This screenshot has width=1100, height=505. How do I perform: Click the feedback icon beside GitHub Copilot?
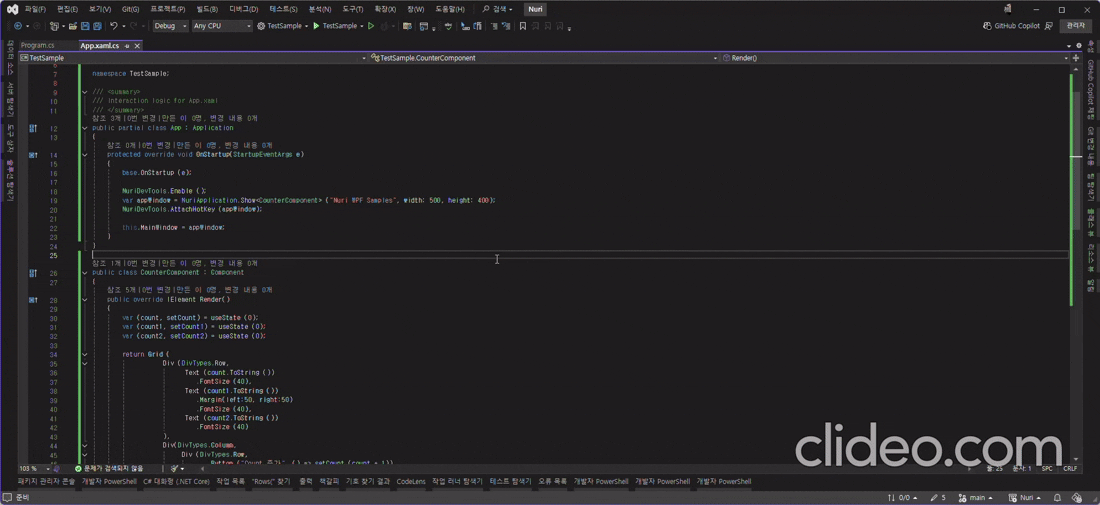tap(1049, 26)
